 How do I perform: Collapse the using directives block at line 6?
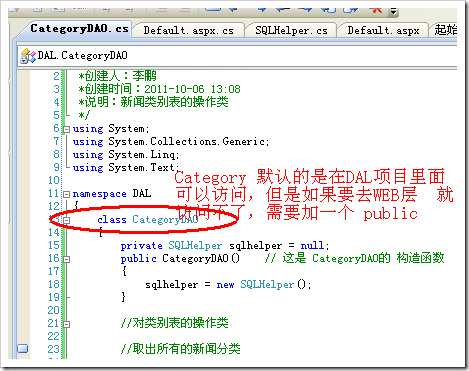67,129
